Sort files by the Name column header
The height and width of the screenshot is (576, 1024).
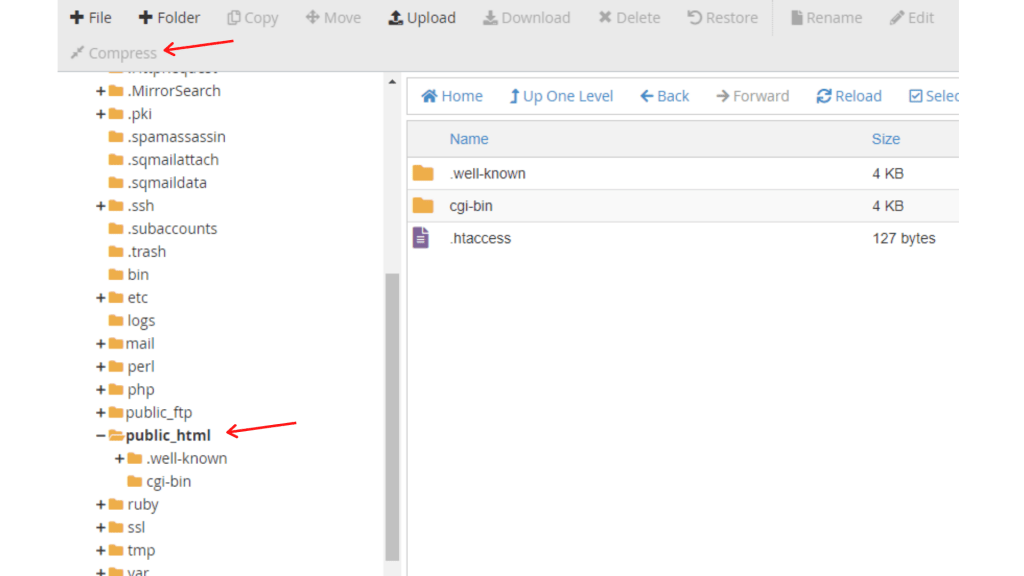[x=469, y=139]
